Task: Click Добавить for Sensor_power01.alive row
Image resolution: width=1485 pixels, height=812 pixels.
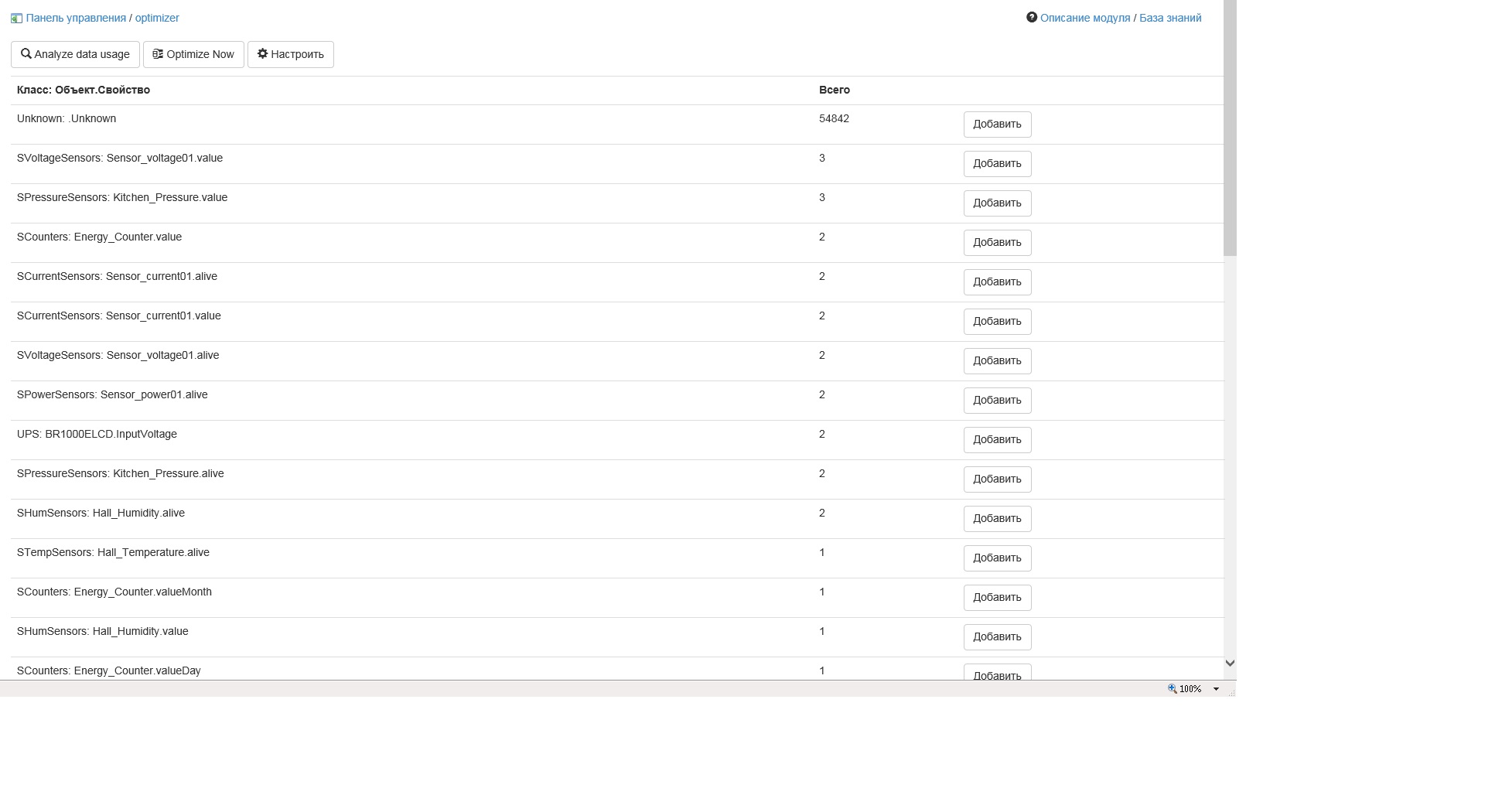Action: pos(997,401)
